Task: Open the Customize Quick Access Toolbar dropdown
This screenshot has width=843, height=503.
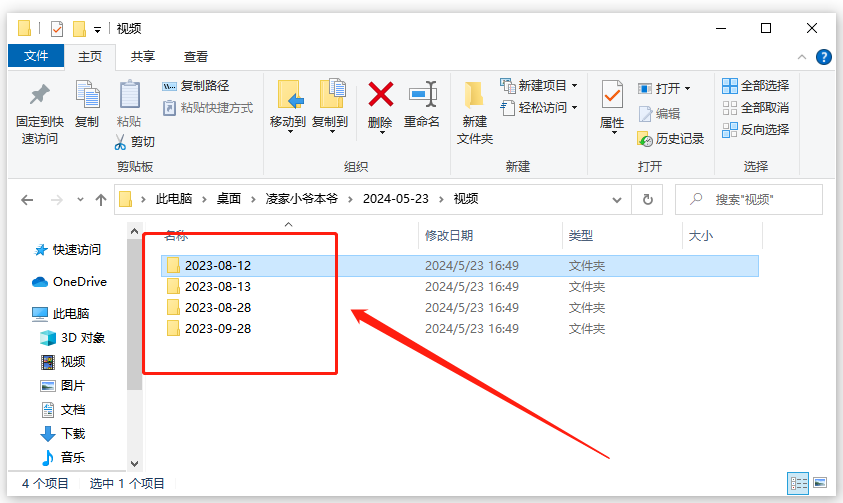Action: pos(97,29)
